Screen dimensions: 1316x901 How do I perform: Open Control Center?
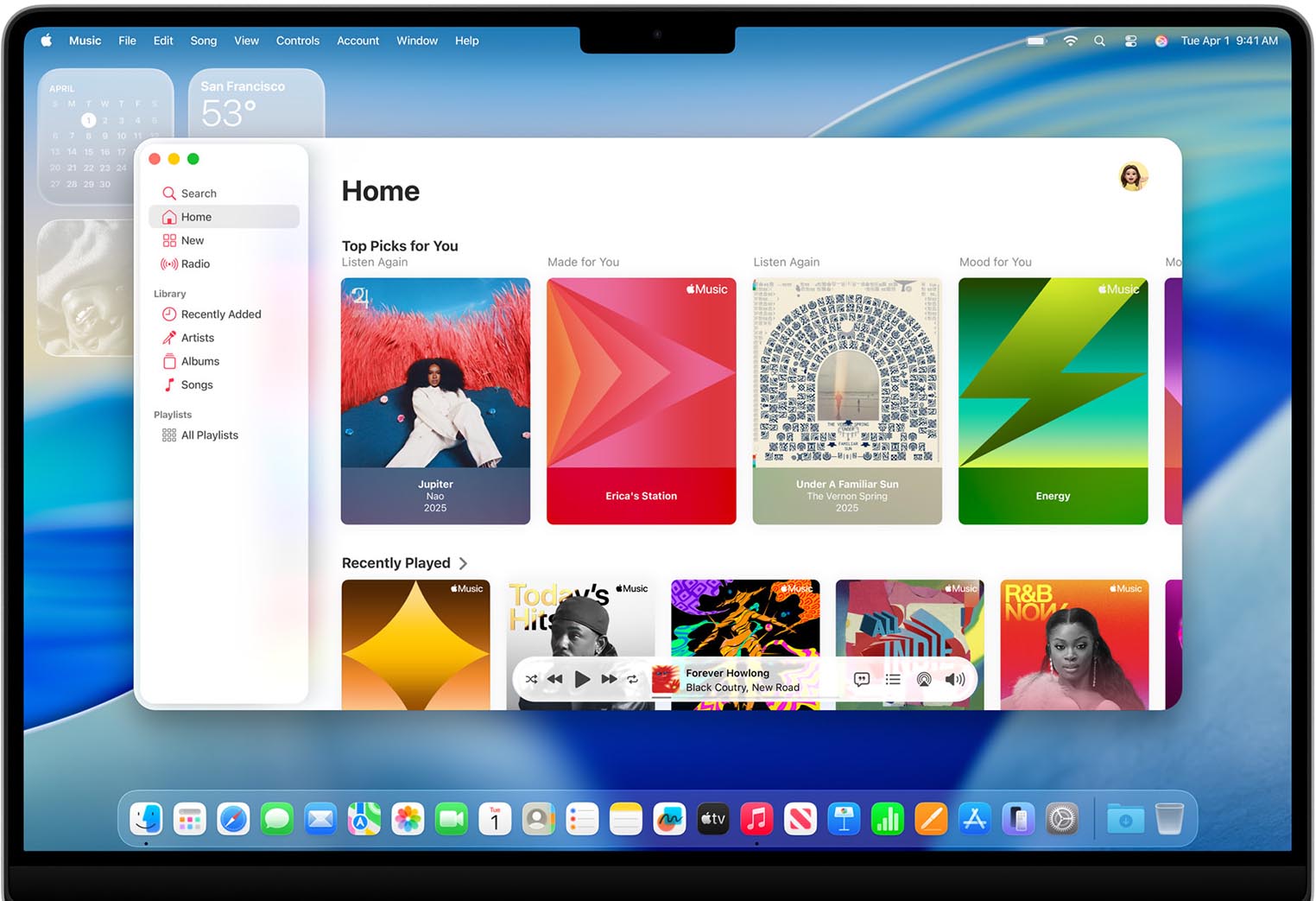click(1130, 41)
